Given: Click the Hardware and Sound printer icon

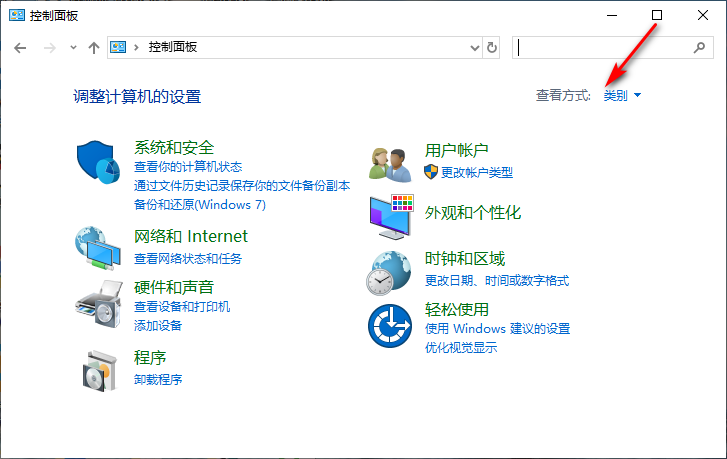Looking at the screenshot, I should point(99,304).
